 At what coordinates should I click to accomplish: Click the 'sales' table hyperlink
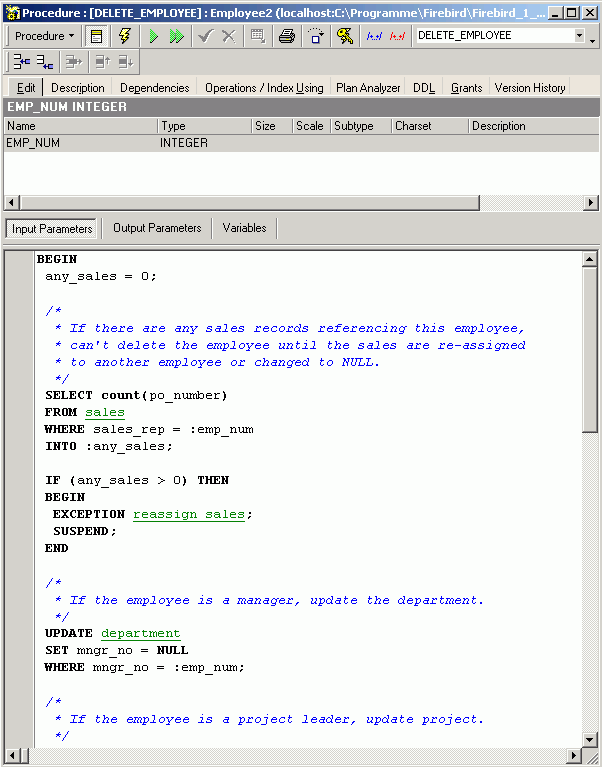(105, 412)
